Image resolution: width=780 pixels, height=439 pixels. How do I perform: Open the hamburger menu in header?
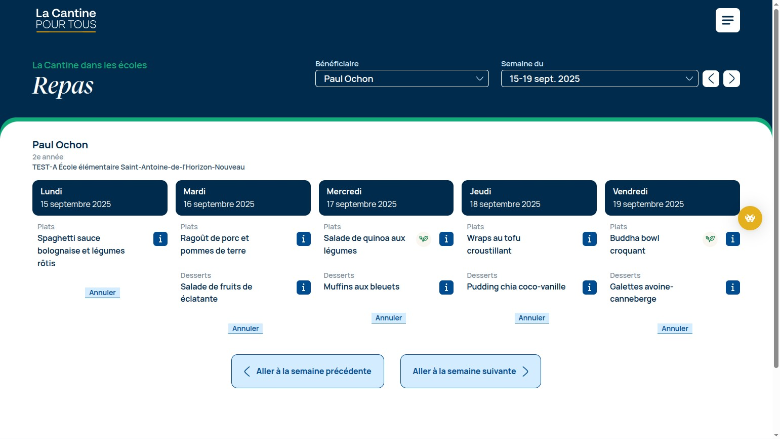(727, 20)
